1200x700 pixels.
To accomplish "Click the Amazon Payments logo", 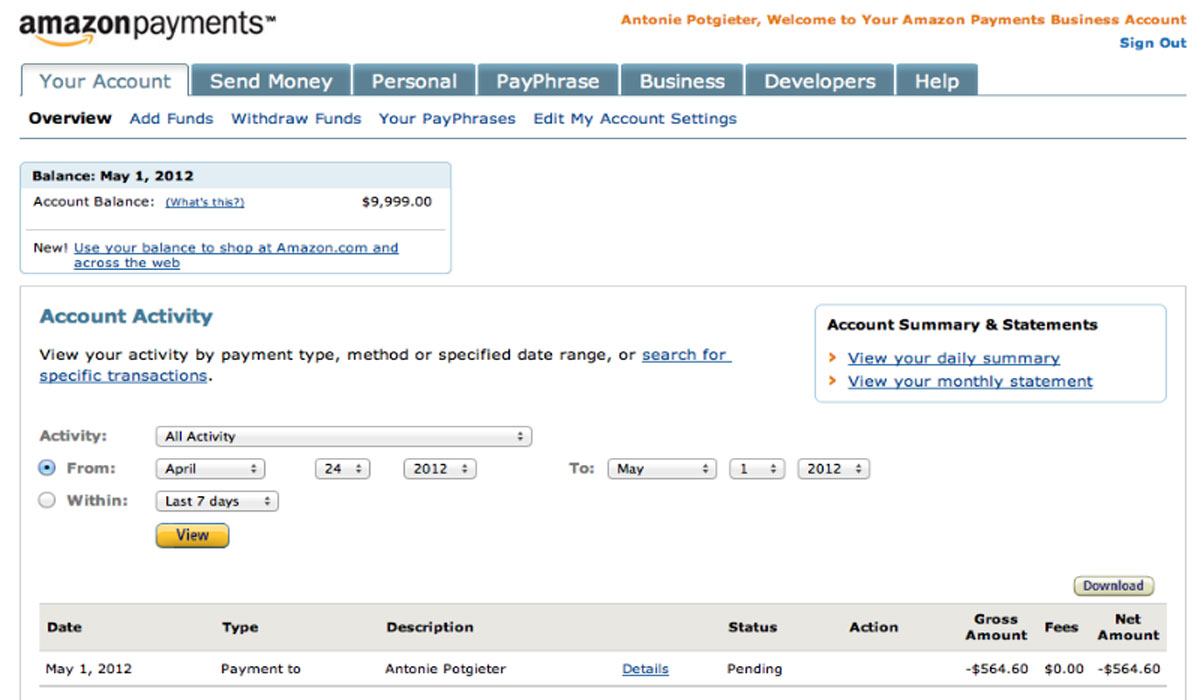I will point(148,28).
